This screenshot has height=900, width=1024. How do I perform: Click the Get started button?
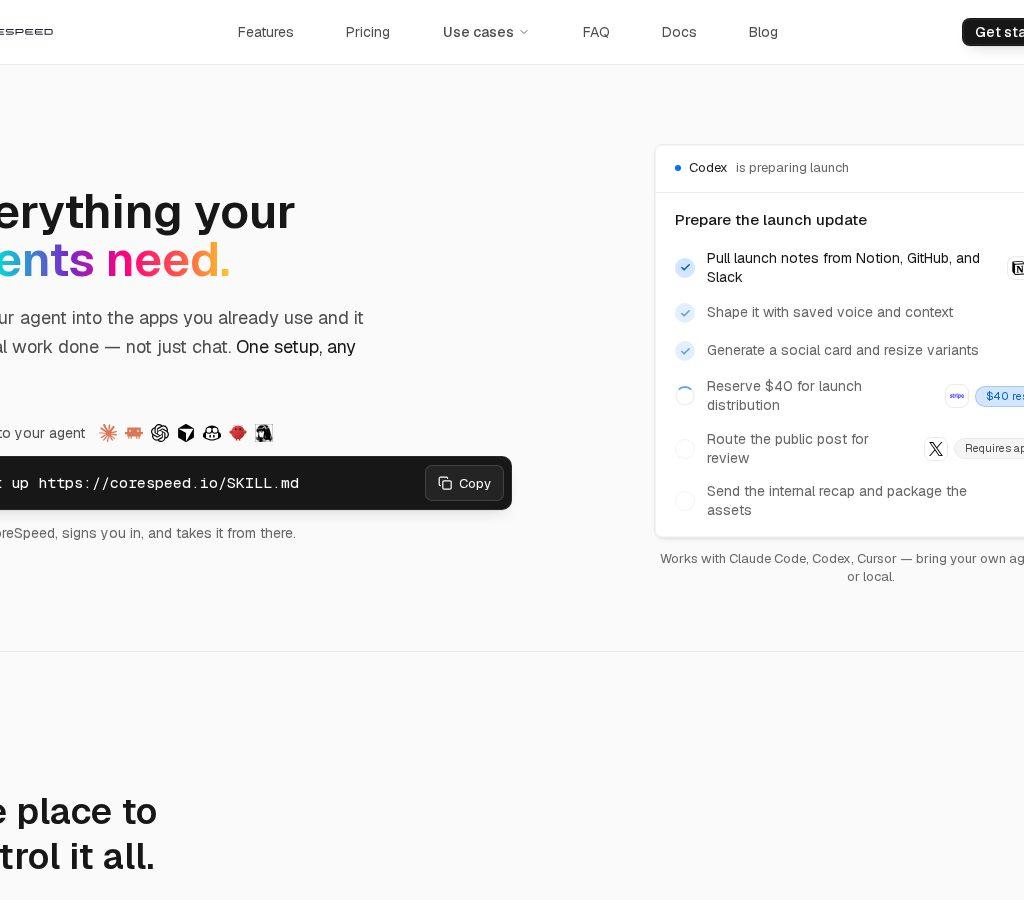coord(993,32)
